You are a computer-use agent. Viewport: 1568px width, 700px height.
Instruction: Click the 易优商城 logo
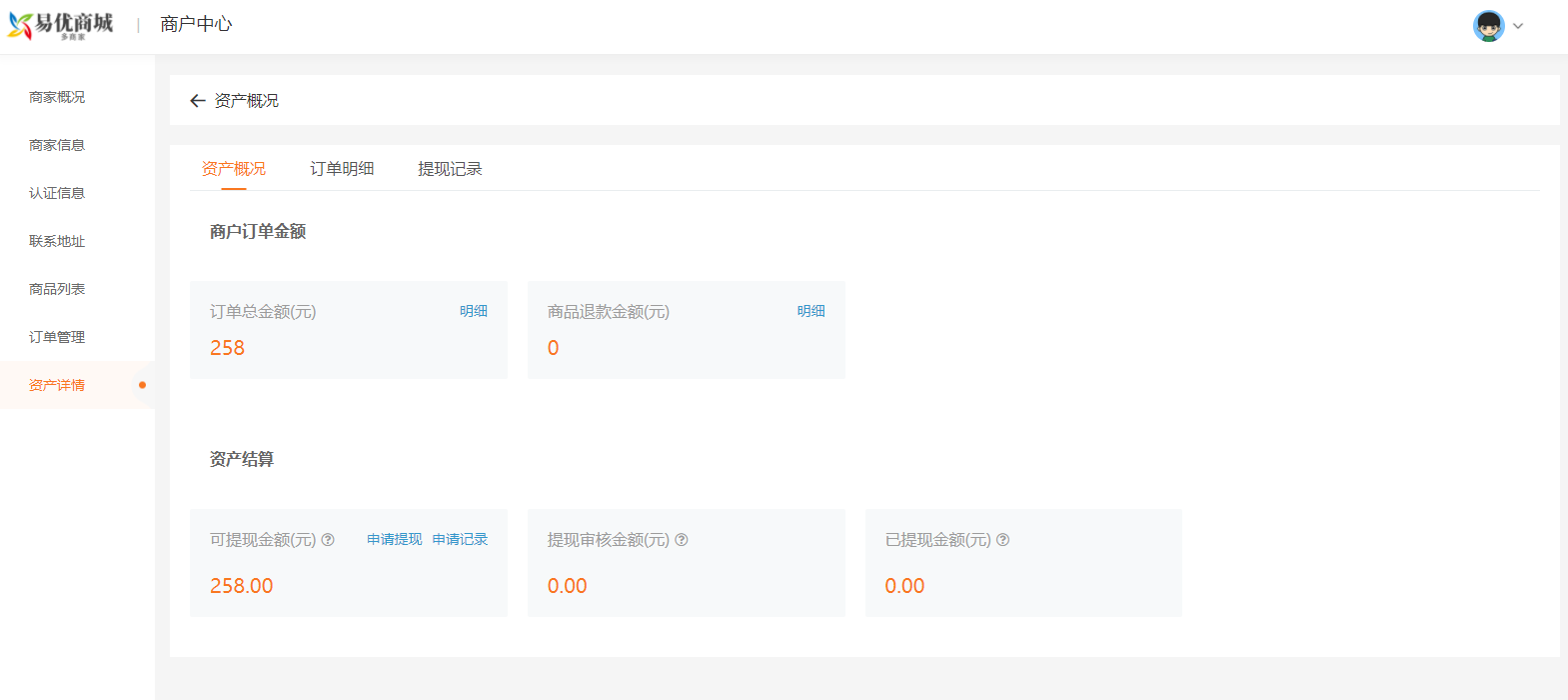(x=61, y=25)
